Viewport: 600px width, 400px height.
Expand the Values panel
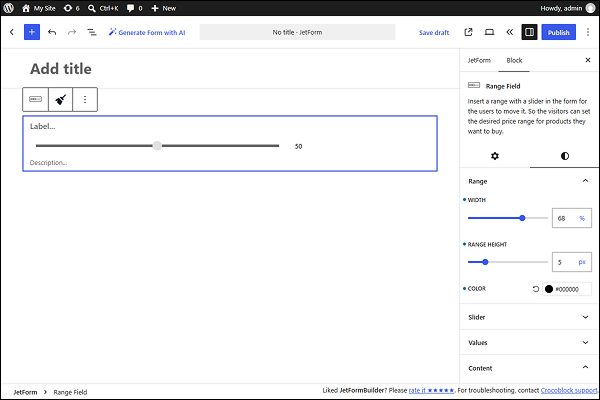[530, 343]
